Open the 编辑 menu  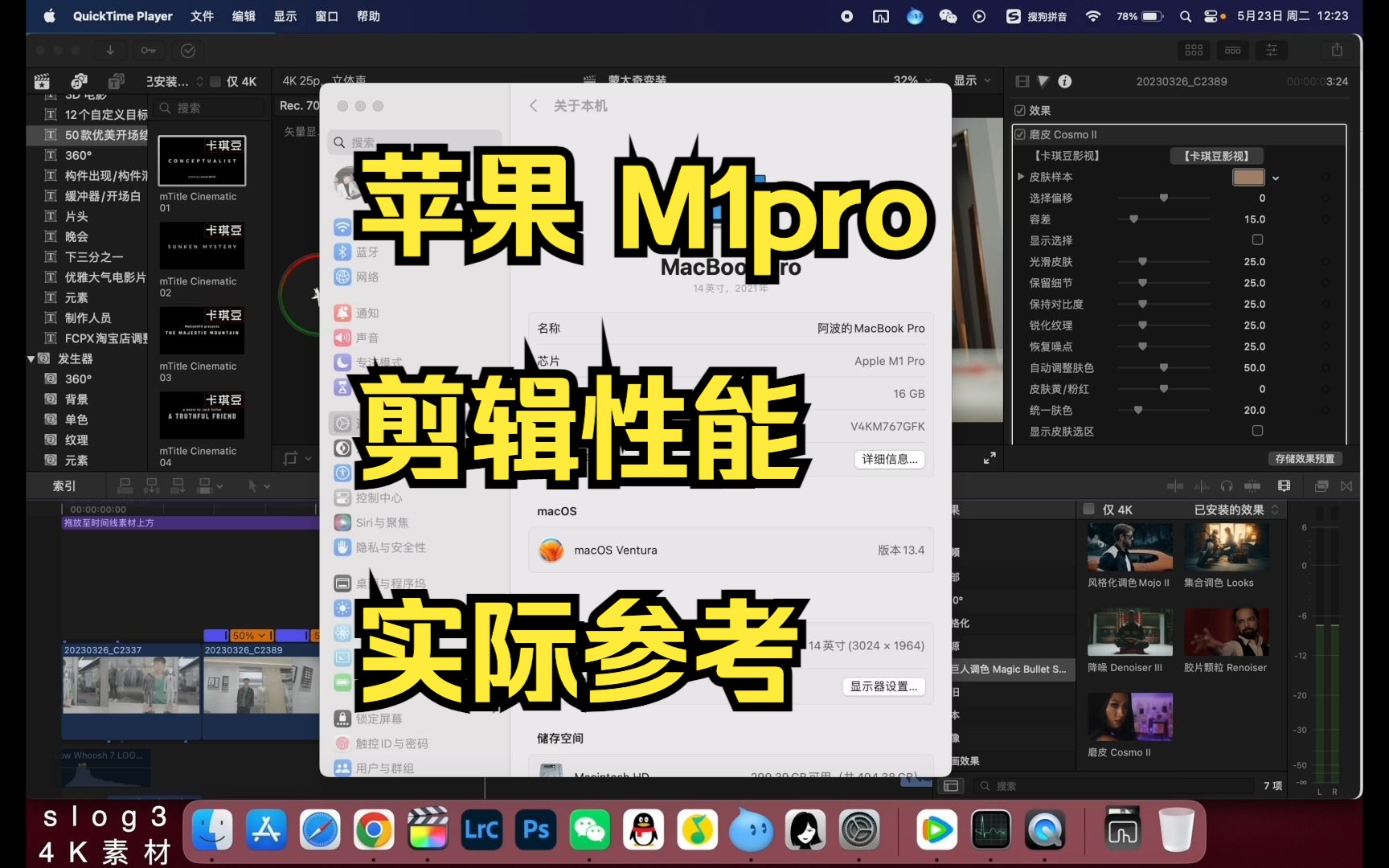pos(244,16)
